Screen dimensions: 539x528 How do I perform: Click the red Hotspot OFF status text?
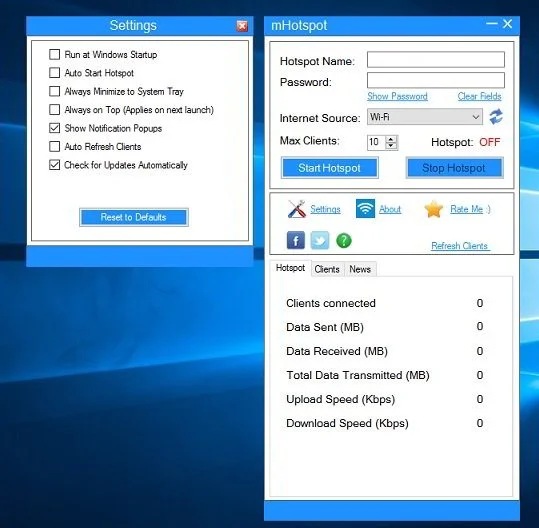(x=490, y=142)
